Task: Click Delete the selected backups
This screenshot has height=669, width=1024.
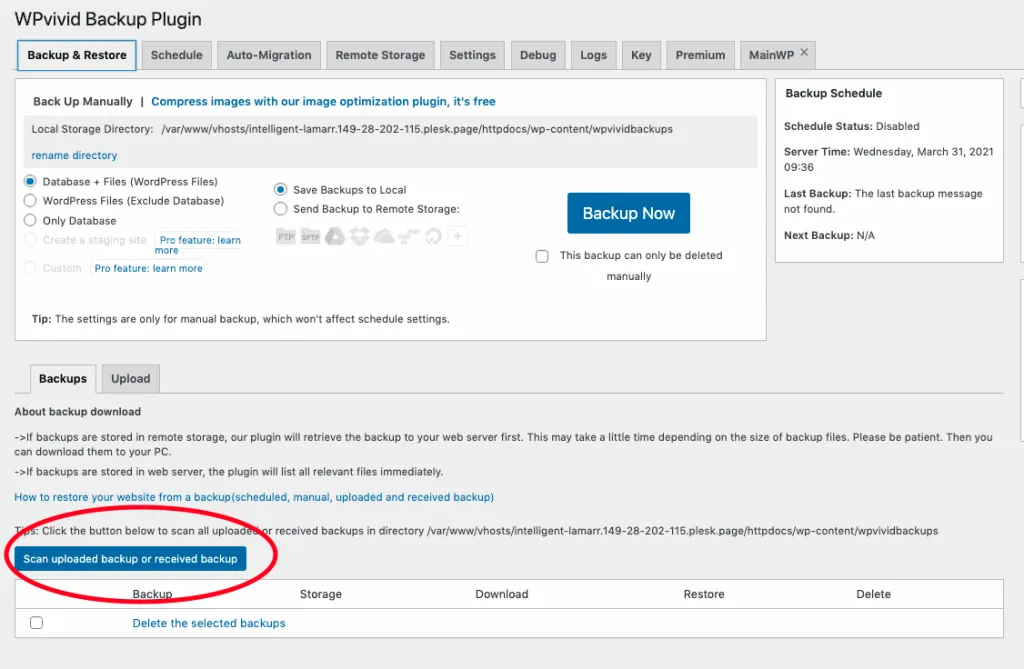Action: 208,622
